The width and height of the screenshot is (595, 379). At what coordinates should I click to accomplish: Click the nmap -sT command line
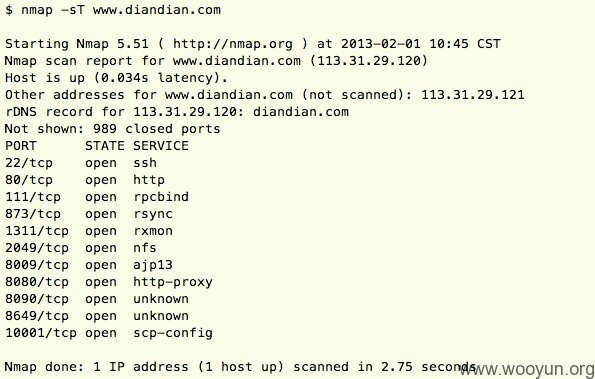[113, 9]
